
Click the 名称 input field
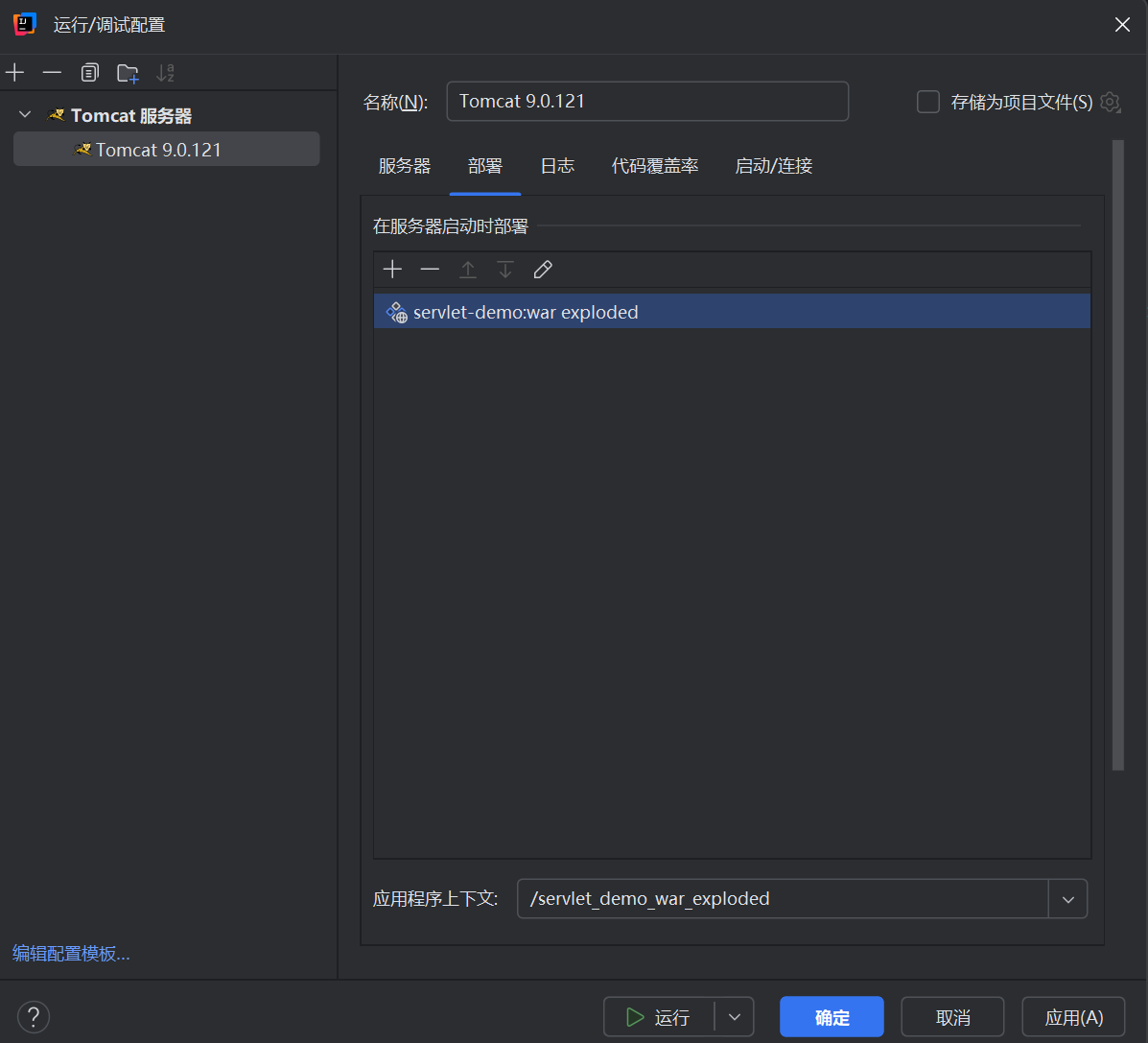click(x=647, y=101)
